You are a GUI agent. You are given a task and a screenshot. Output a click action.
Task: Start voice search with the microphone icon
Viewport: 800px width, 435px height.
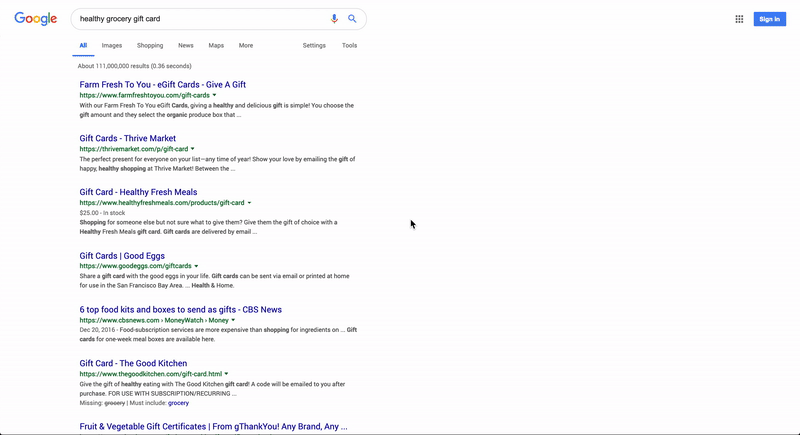tap(334, 19)
